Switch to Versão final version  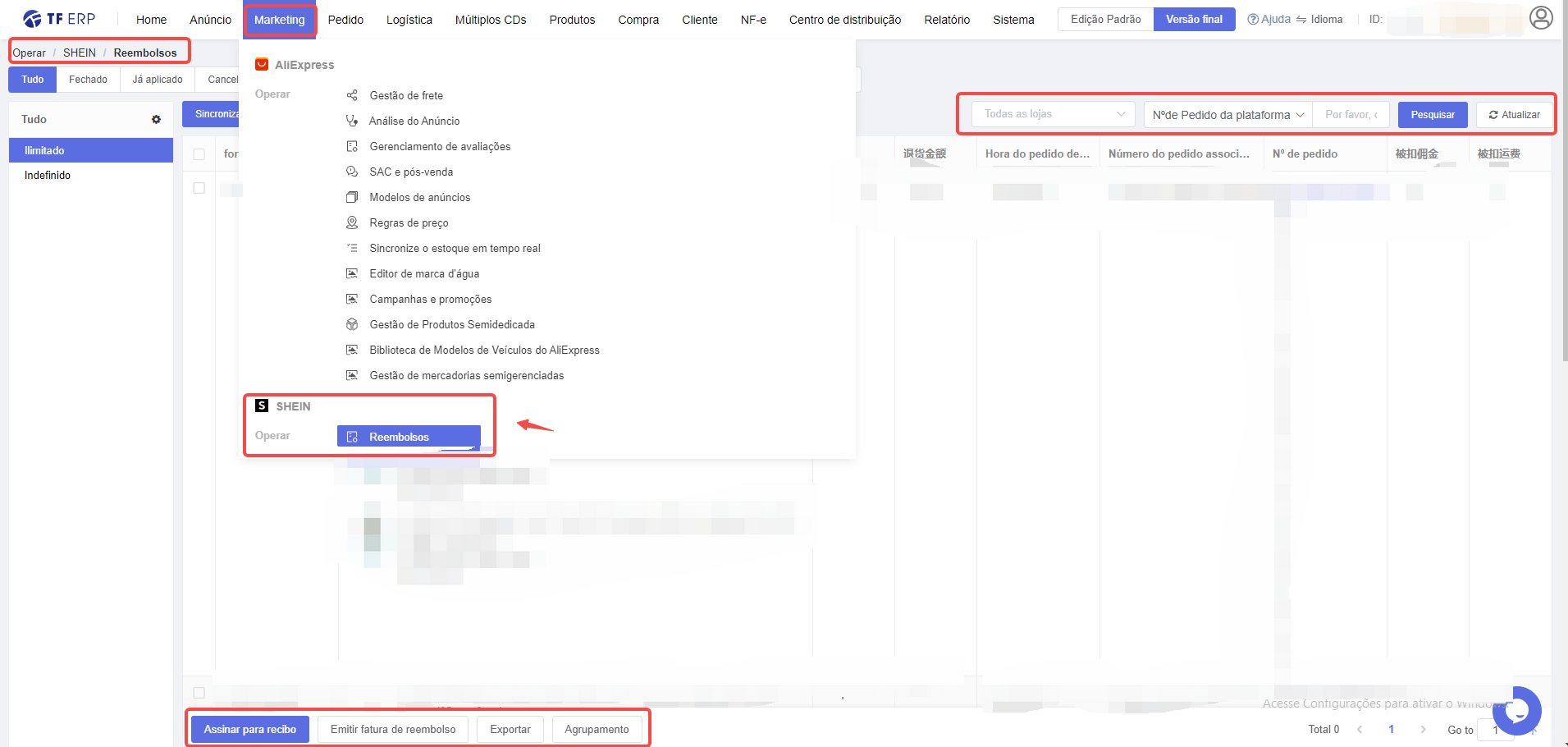[1194, 19]
